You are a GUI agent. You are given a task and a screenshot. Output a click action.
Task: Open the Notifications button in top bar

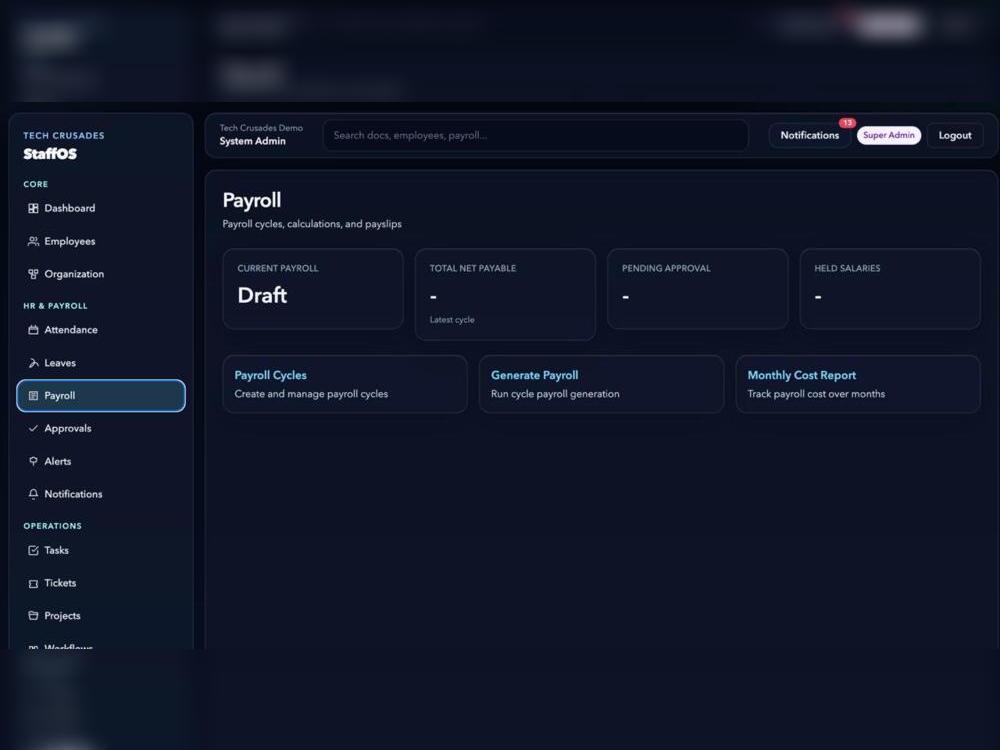809,135
